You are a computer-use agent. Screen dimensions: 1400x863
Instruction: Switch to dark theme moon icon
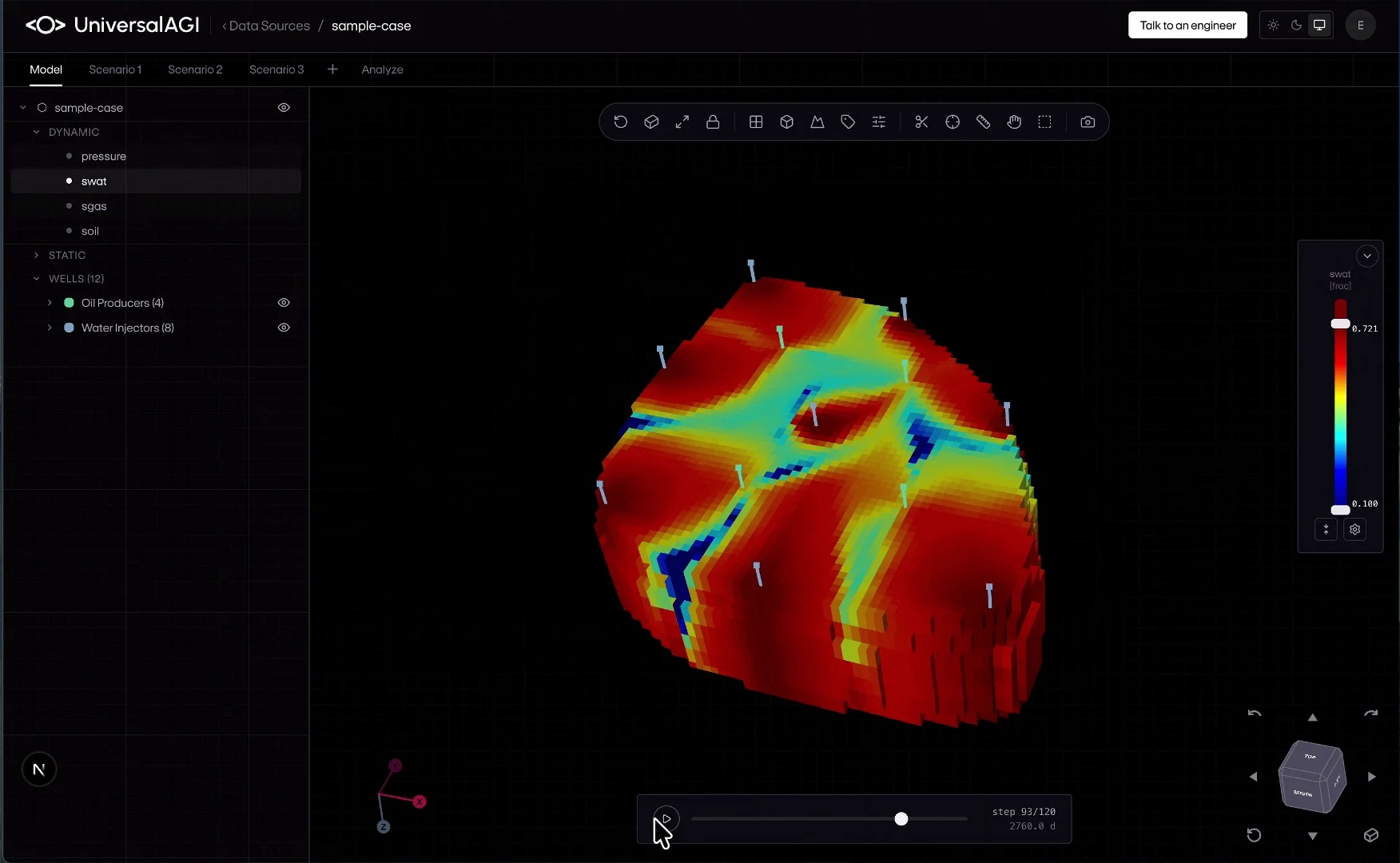coord(1296,26)
